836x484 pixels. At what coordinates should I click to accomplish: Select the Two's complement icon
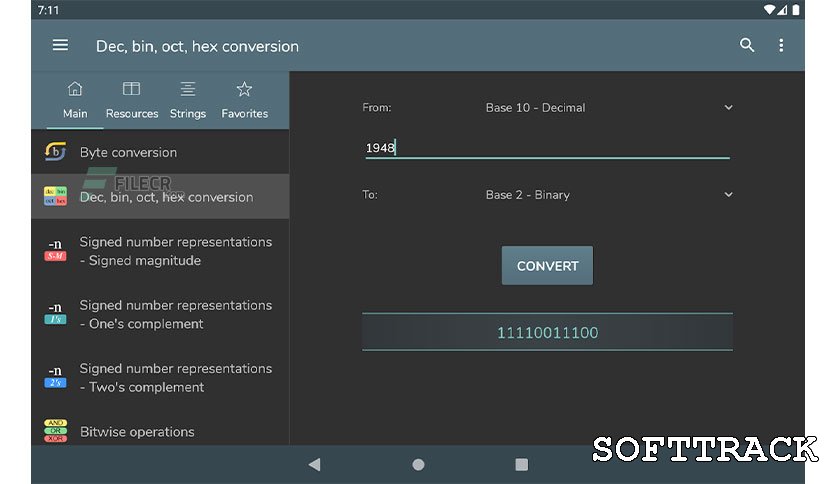point(56,377)
